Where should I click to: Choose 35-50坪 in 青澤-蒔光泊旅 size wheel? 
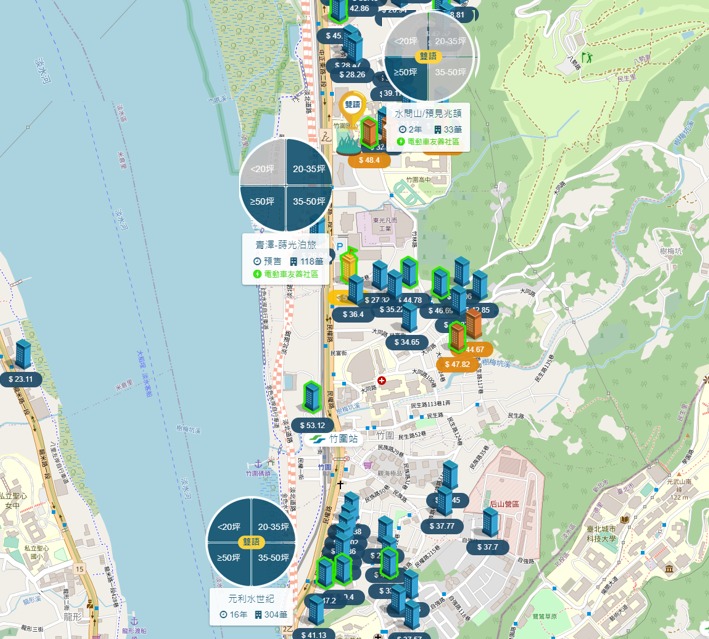(309, 202)
